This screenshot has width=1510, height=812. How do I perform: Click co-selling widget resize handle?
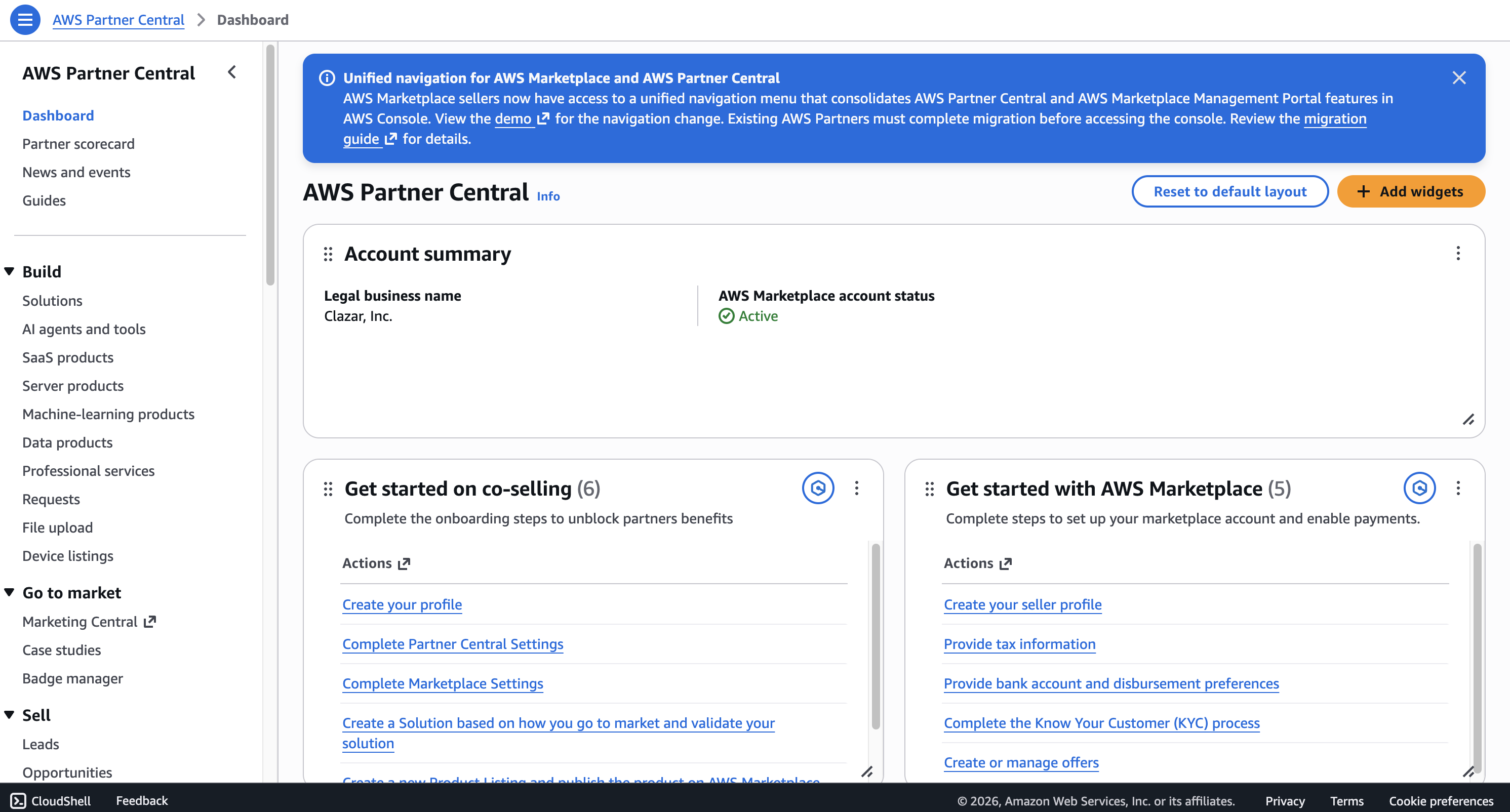[867, 772]
